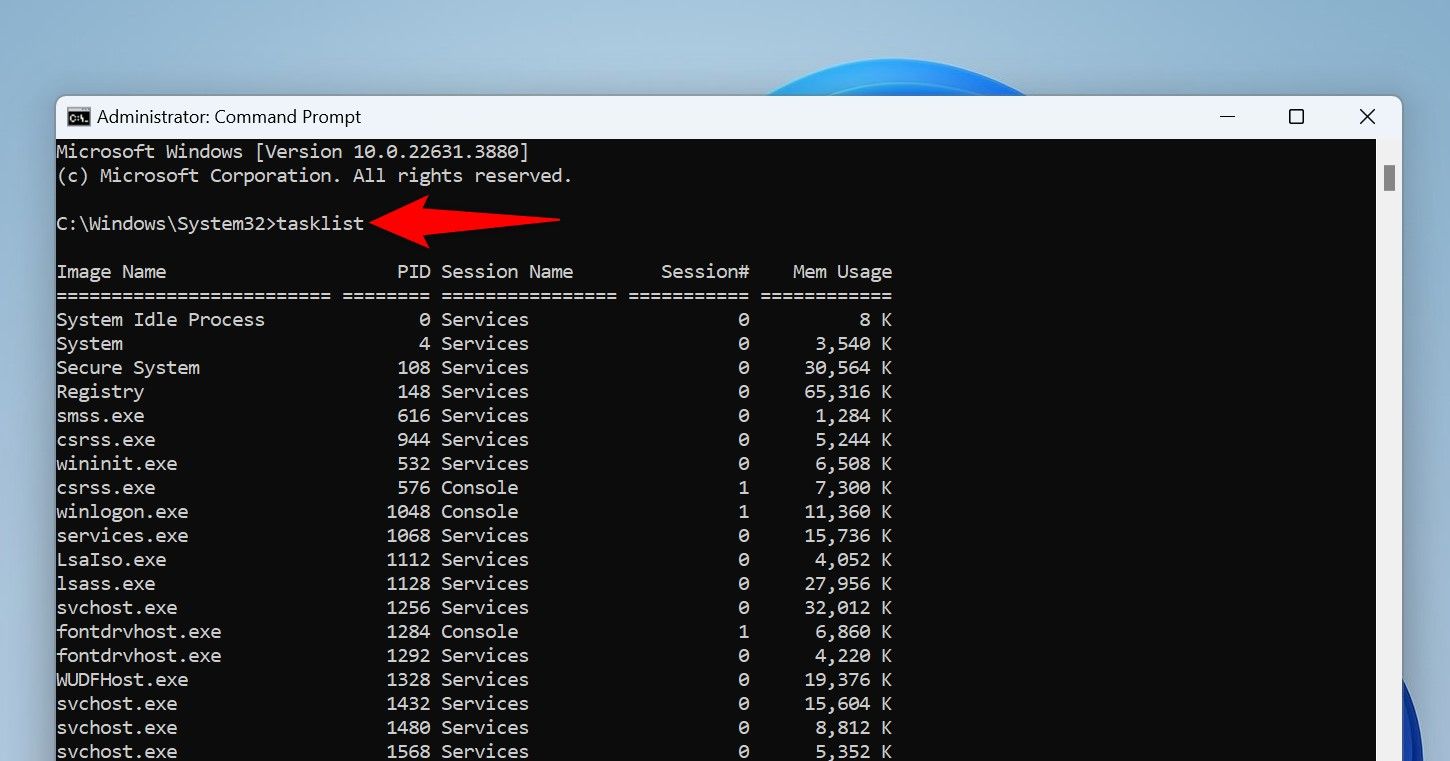Screen dimensions: 1450x761
Task: Select the 'smss.exe' process name
Action: [100, 416]
